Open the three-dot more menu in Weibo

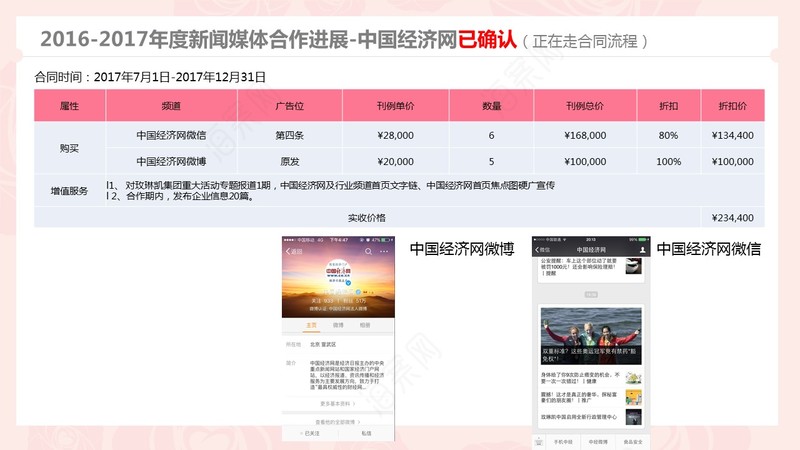click(x=384, y=252)
